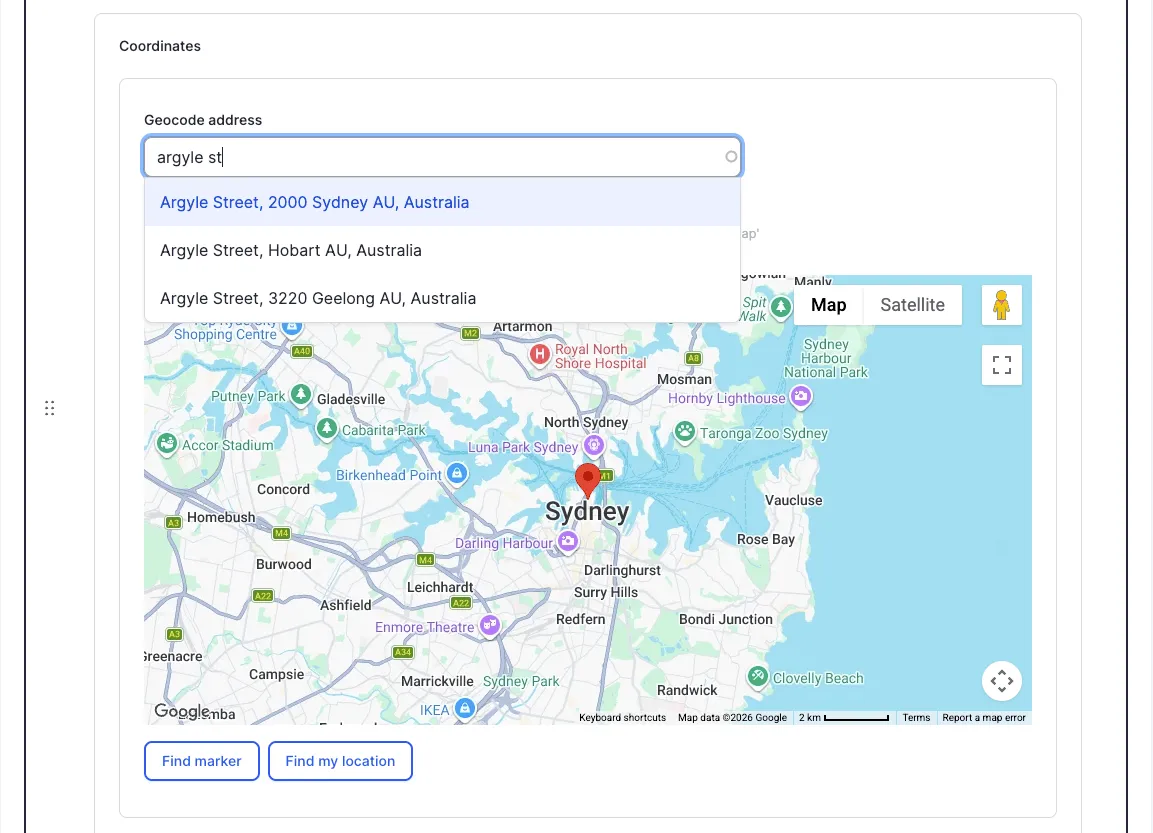Click the Leichhardt map label

click(440, 587)
